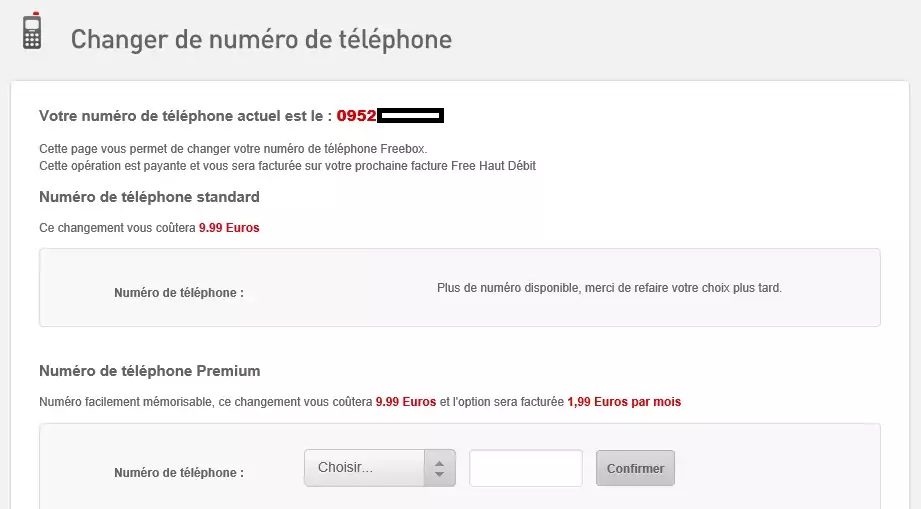Click the "Plus de numéro disponible" message
The image size is (921, 509).
tap(609, 288)
